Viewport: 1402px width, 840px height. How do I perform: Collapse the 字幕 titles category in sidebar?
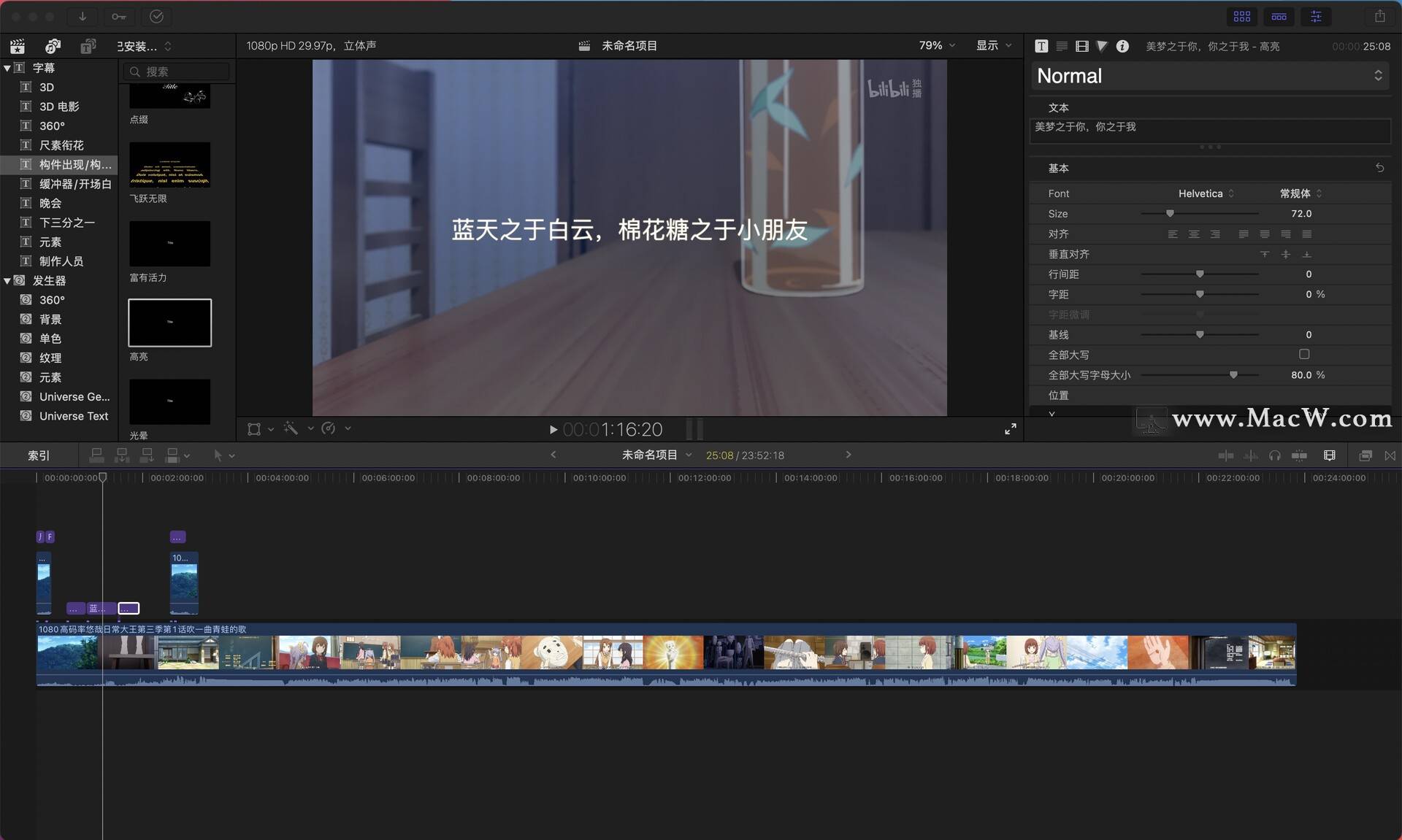7,67
